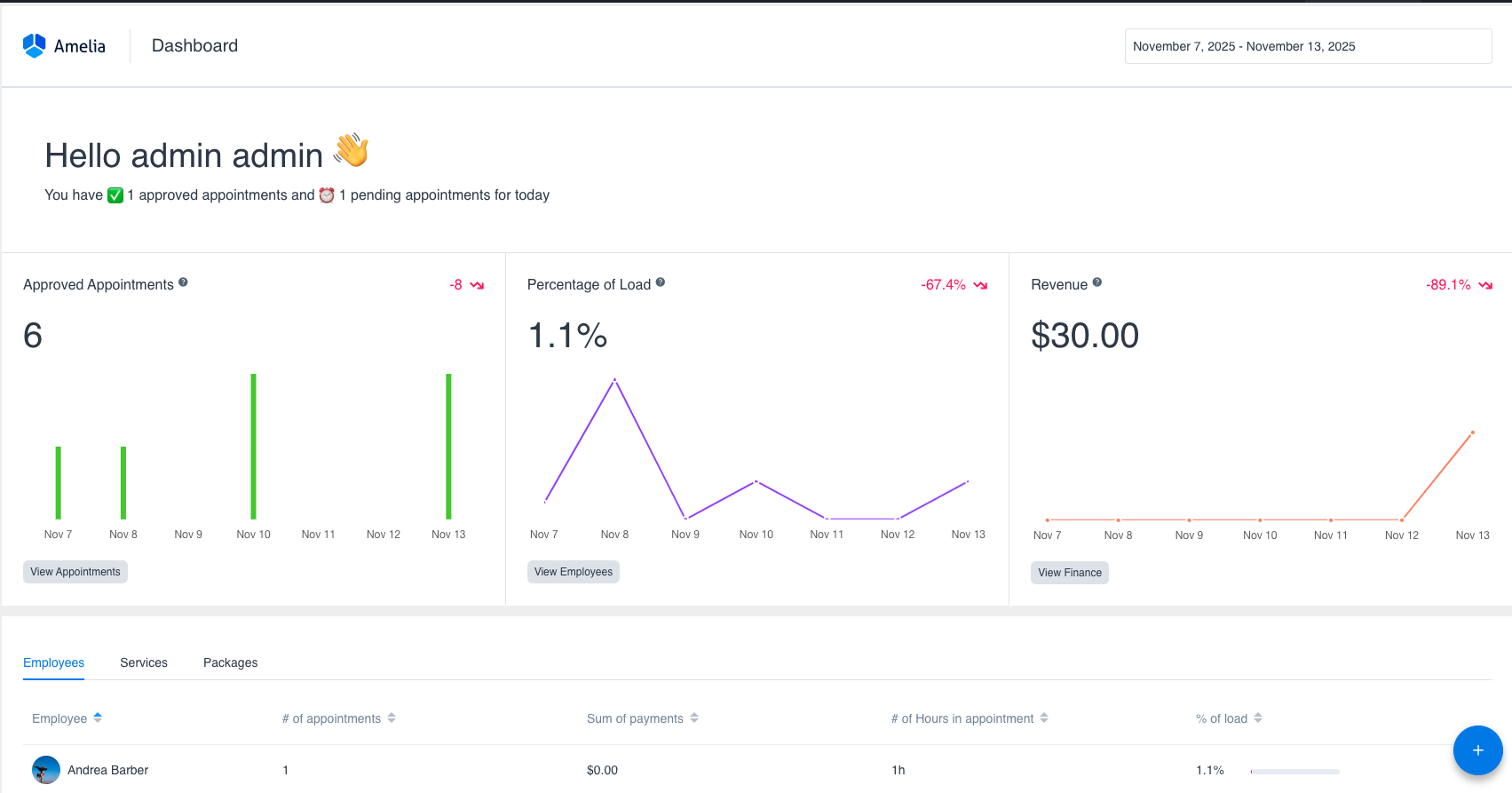Click the Nov 10 point on load chart
This screenshot has height=793, width=1512.
pyautogui.click(x=756, y=481)
